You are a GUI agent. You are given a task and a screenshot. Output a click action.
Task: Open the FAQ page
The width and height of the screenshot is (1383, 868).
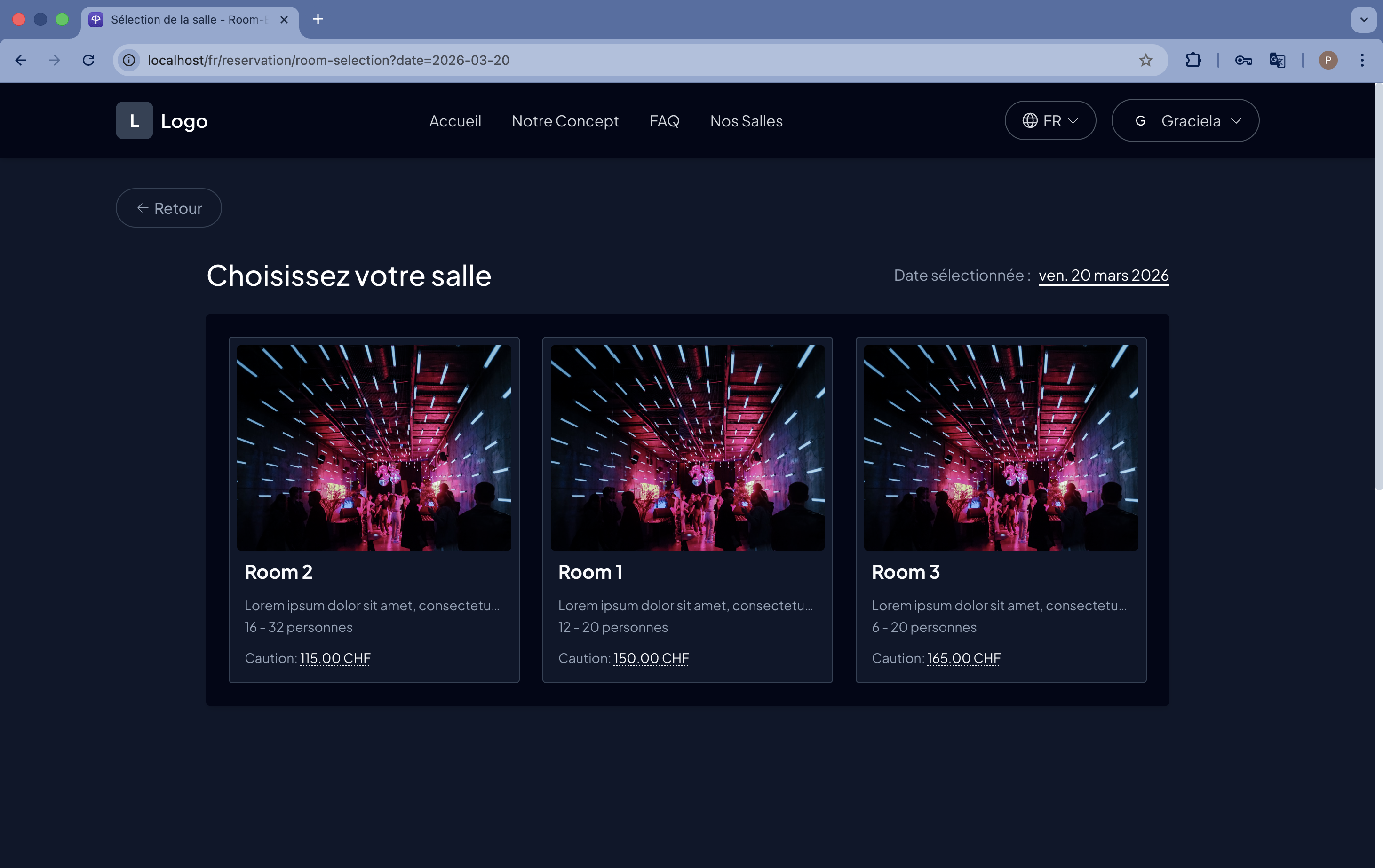(x=664, y=121)
